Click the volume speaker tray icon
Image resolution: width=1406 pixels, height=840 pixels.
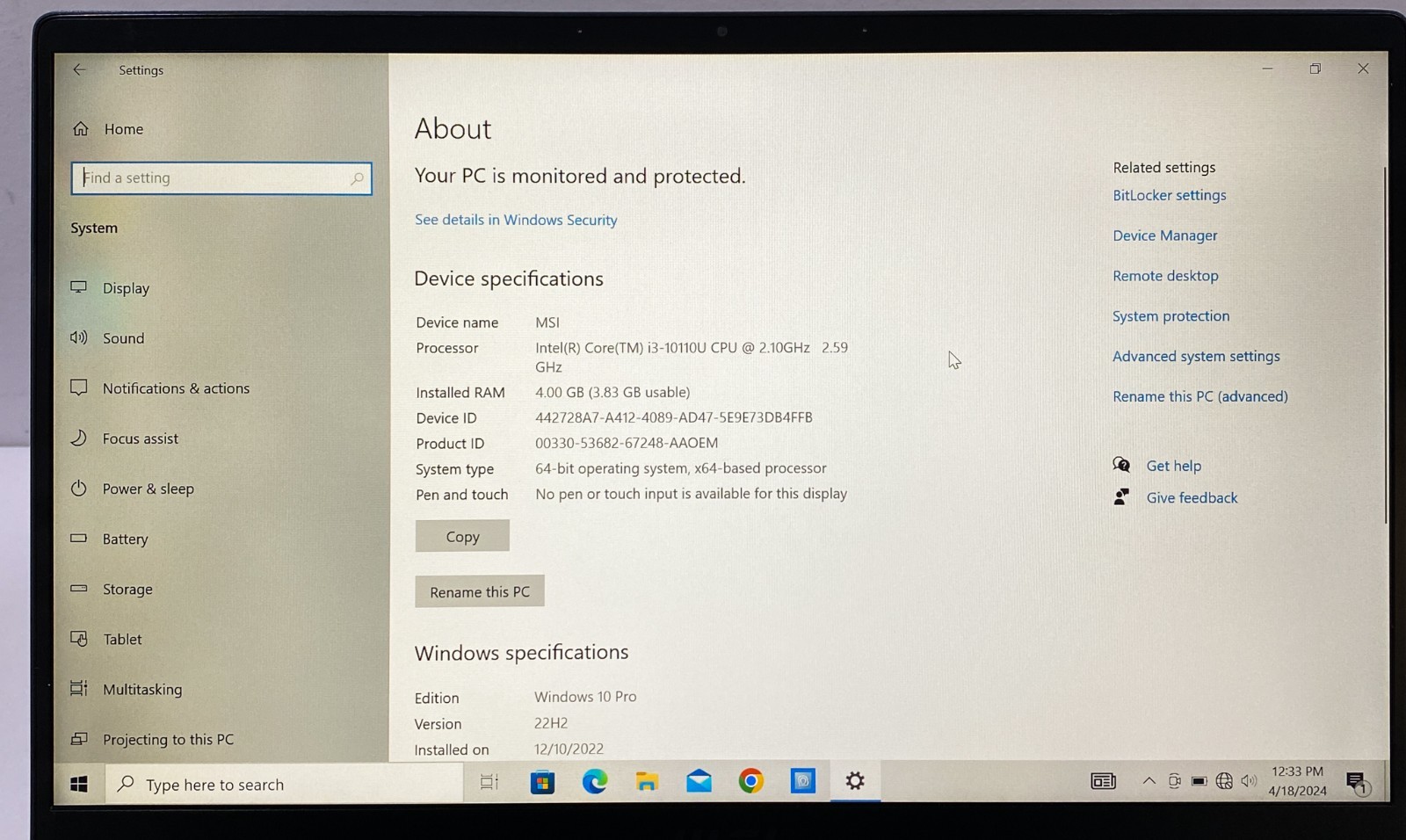[x=1249, y=781]
